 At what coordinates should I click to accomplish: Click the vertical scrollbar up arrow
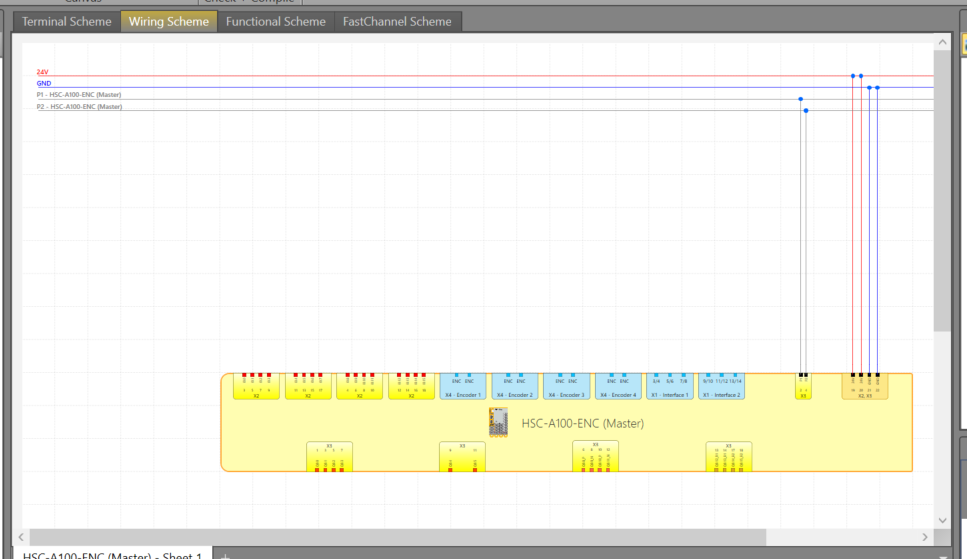pos(942,42)
